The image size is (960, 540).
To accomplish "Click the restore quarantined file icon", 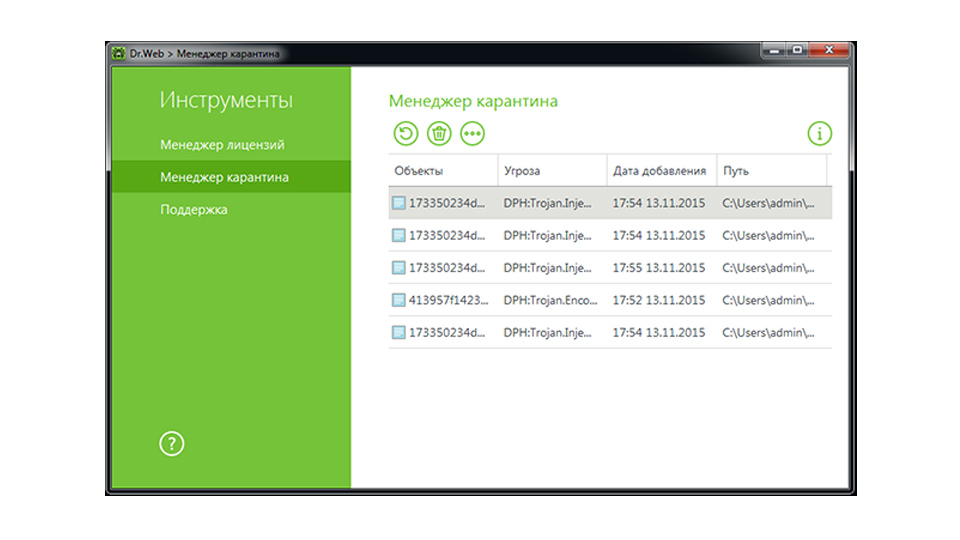I will 405,133.
